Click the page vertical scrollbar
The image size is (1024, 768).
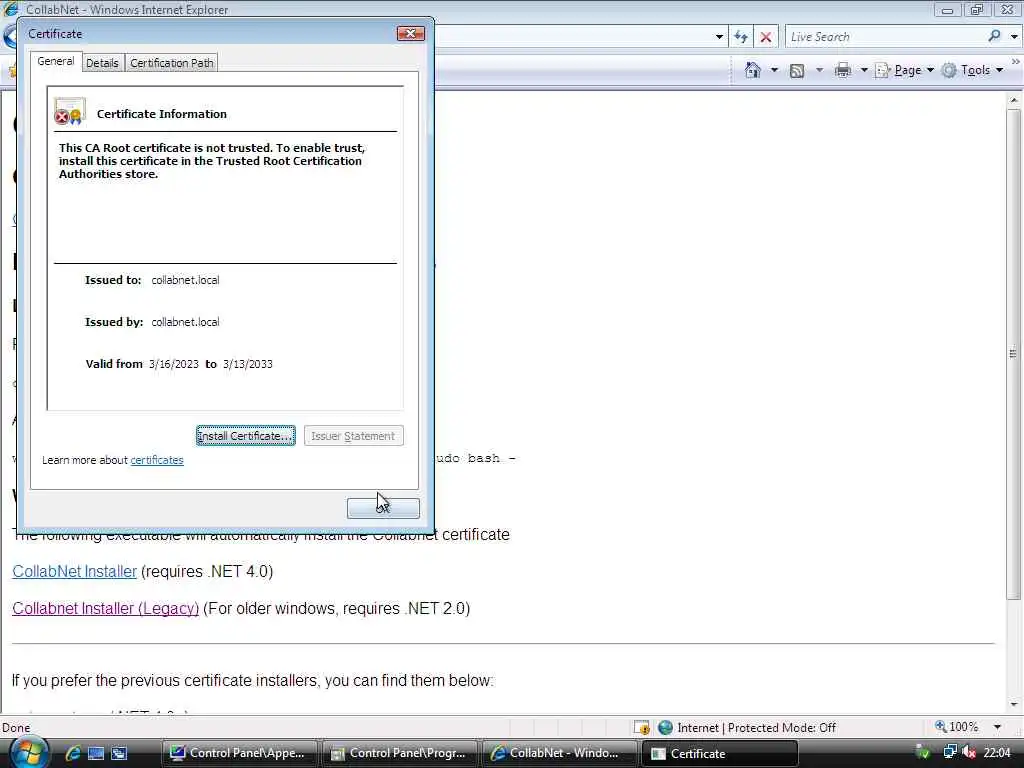click(x=1014, y=353)
